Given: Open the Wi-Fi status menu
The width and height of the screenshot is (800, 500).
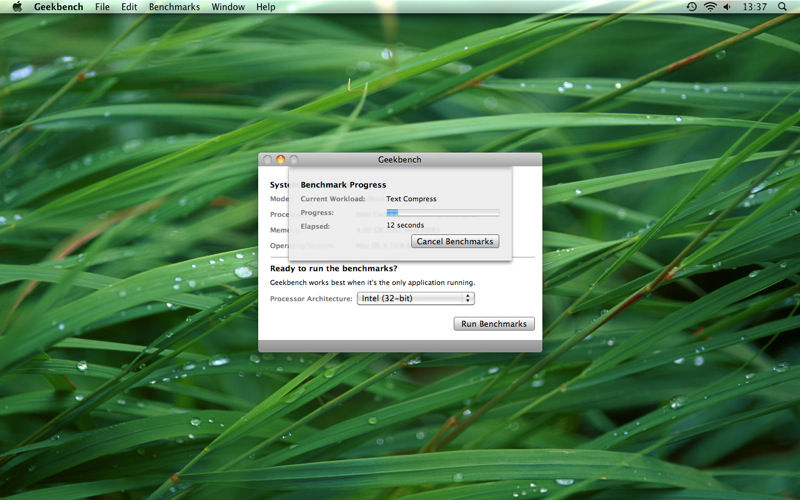Looking at the screenshot, I should click(710, 7).
